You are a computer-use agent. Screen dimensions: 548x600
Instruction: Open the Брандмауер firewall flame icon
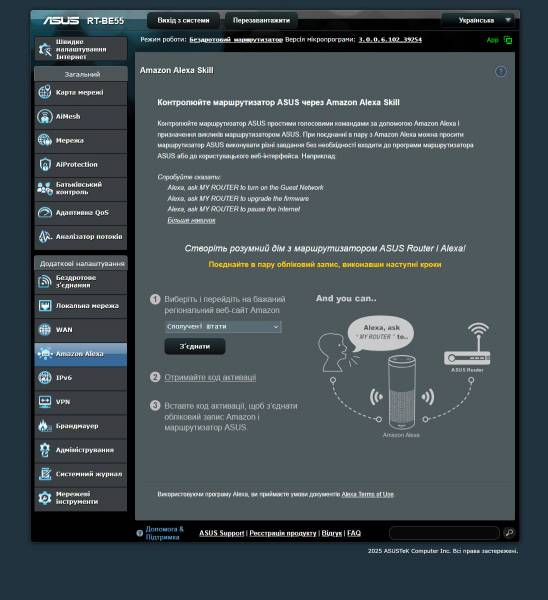[x=45, y=426]
